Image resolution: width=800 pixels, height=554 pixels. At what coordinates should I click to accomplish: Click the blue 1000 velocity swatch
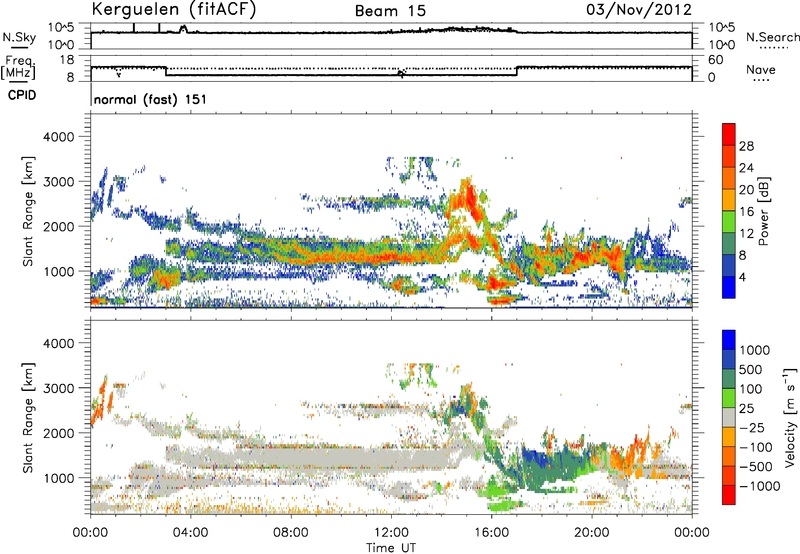(729, 340)
